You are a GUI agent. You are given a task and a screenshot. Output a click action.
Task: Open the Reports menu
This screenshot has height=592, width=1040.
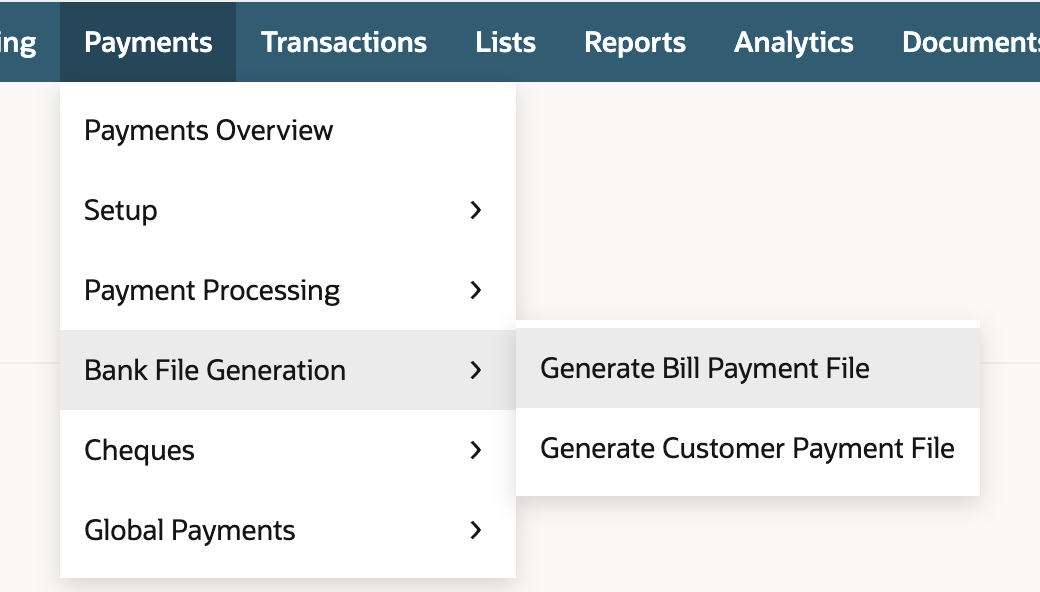pos(635,42)
